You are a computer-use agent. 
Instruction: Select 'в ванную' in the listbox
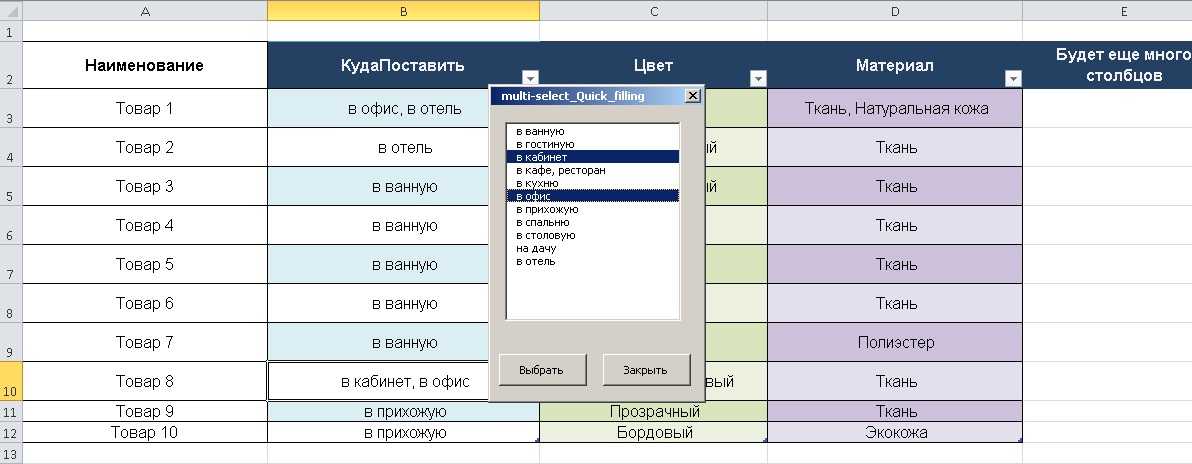tap(592, 131)
